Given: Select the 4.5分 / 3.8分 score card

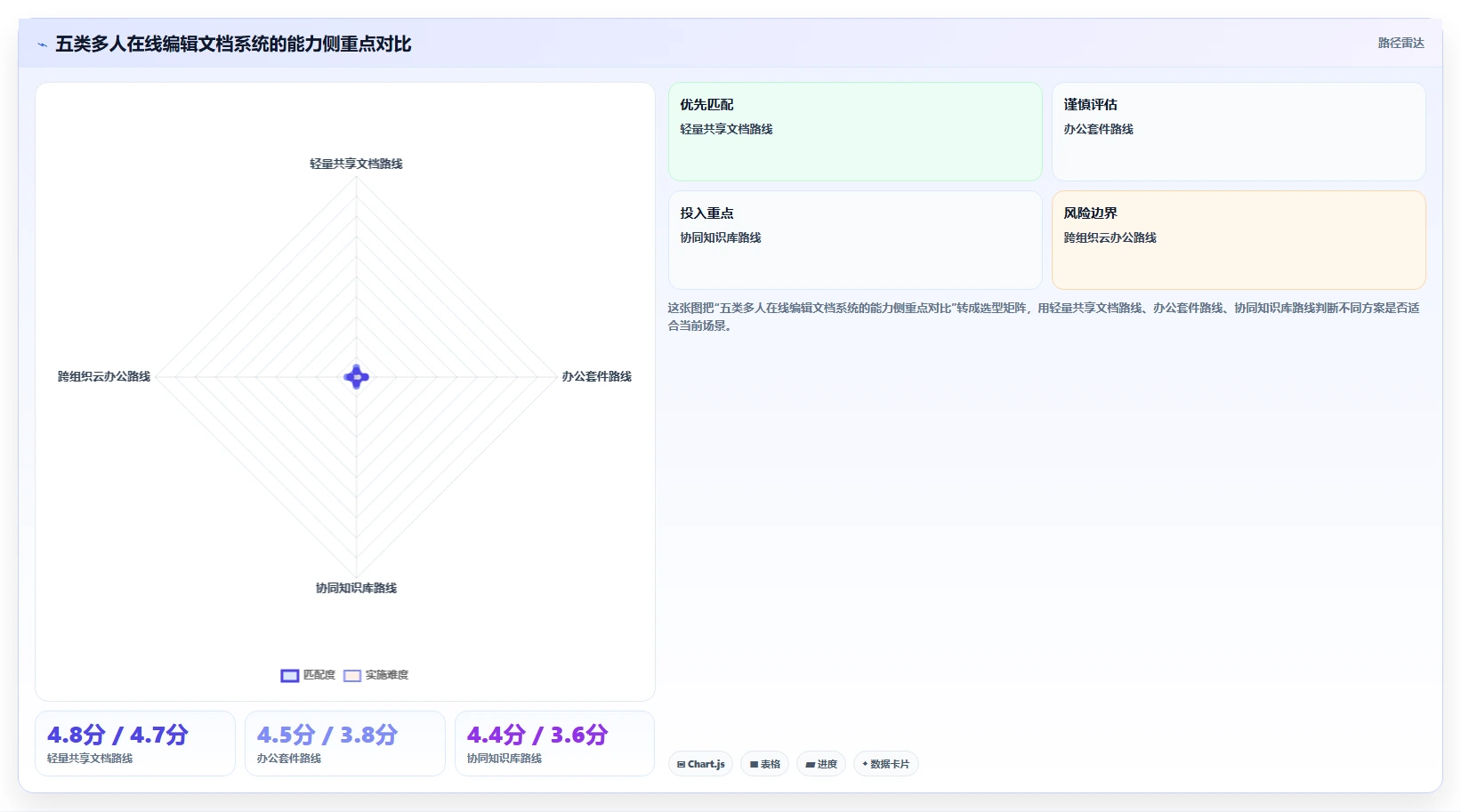Looking at the screenshot, I should [x=345, y=744].
